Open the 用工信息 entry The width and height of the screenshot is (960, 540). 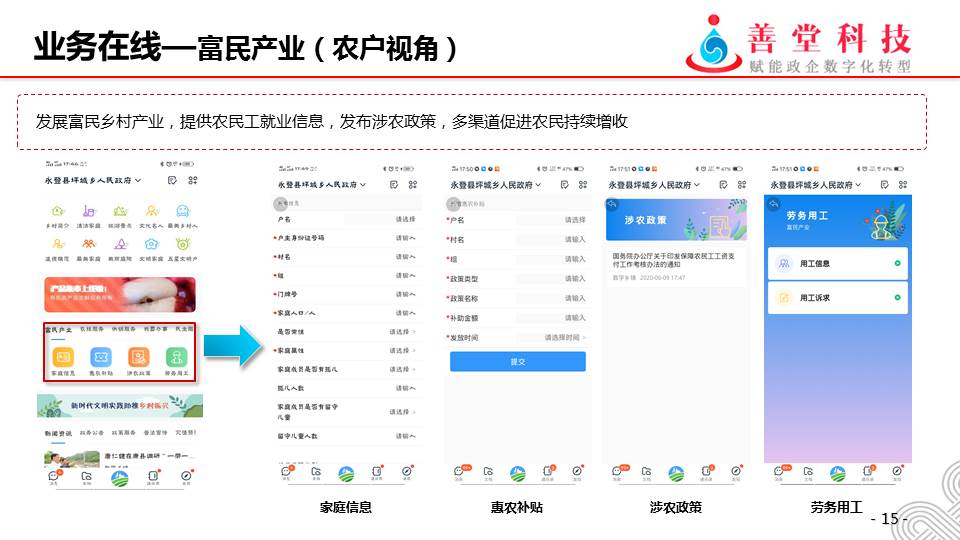[838, 264]
